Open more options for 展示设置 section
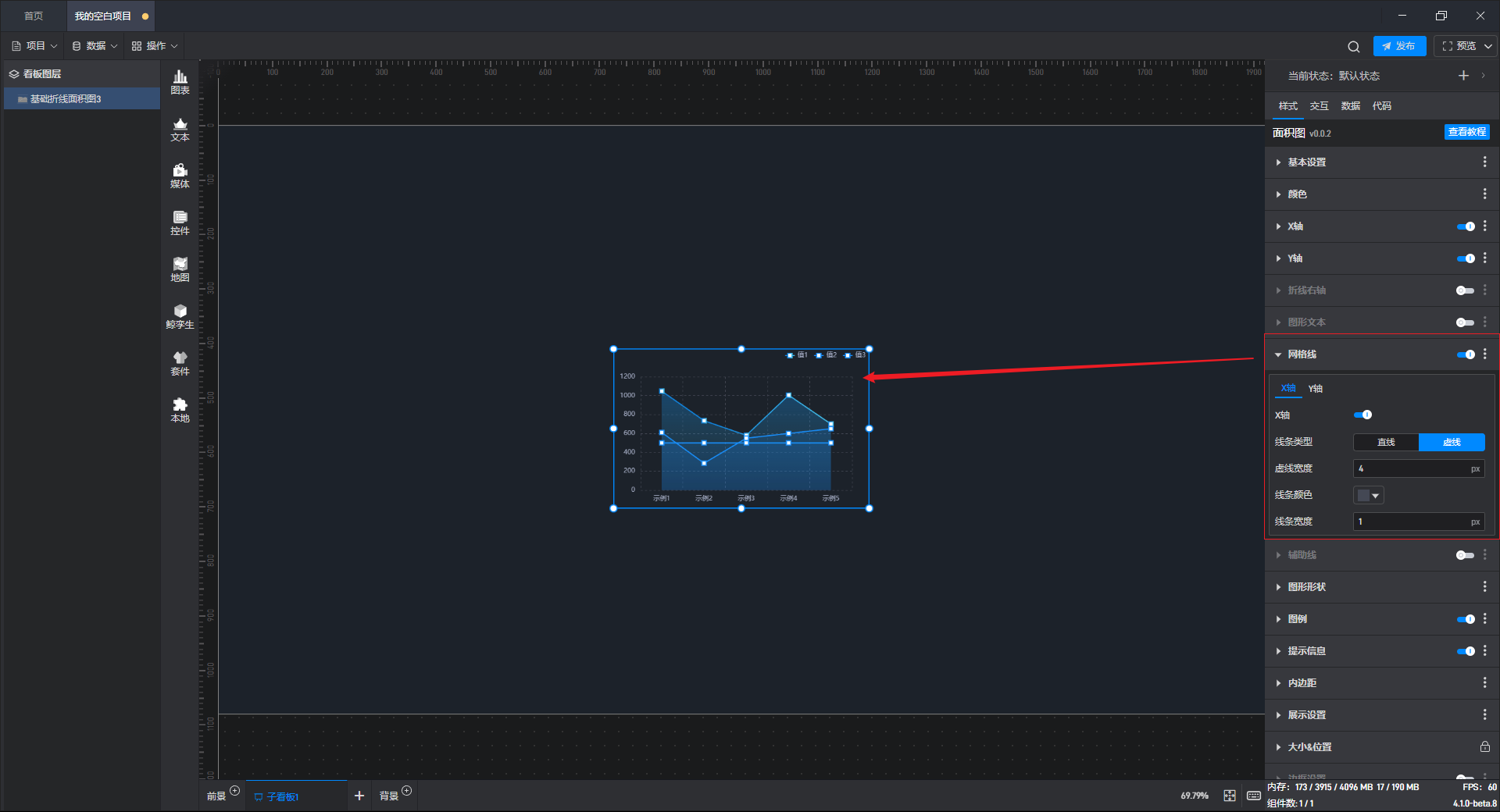This screenshot has height=812, width=1500. (x=1484, y=714)
